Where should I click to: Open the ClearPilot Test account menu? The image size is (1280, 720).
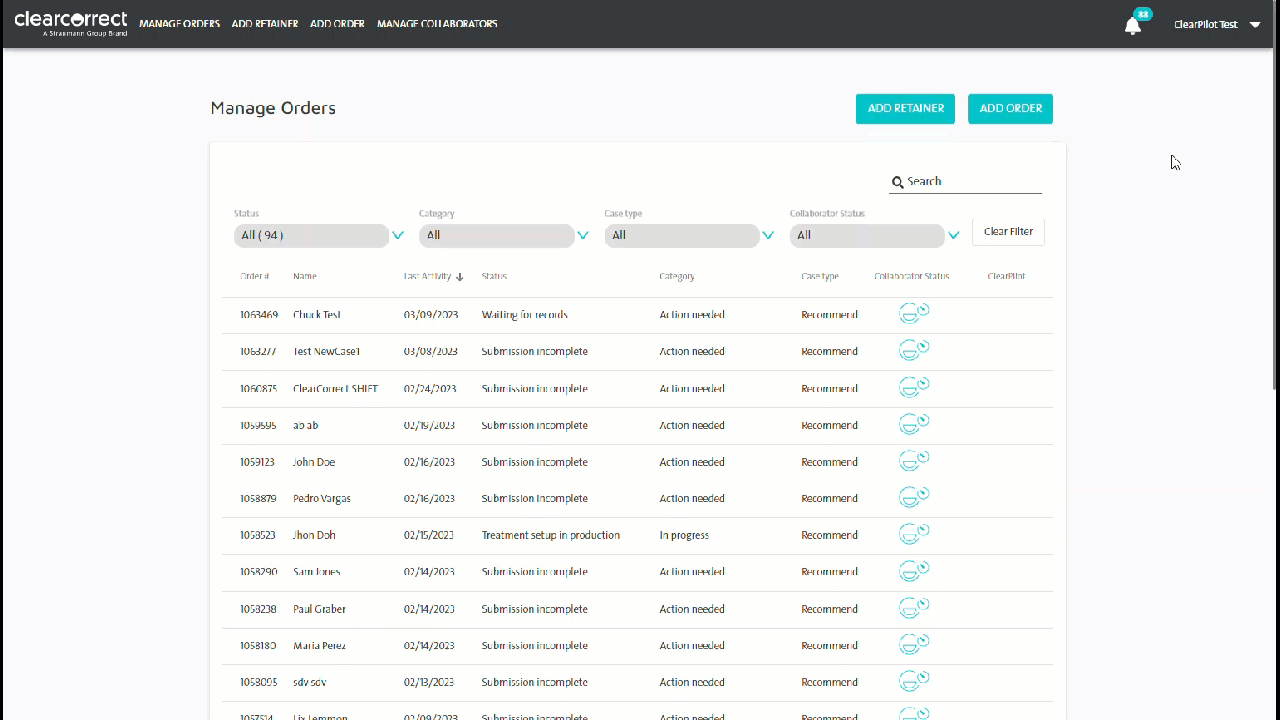[x=1217, y=24]
